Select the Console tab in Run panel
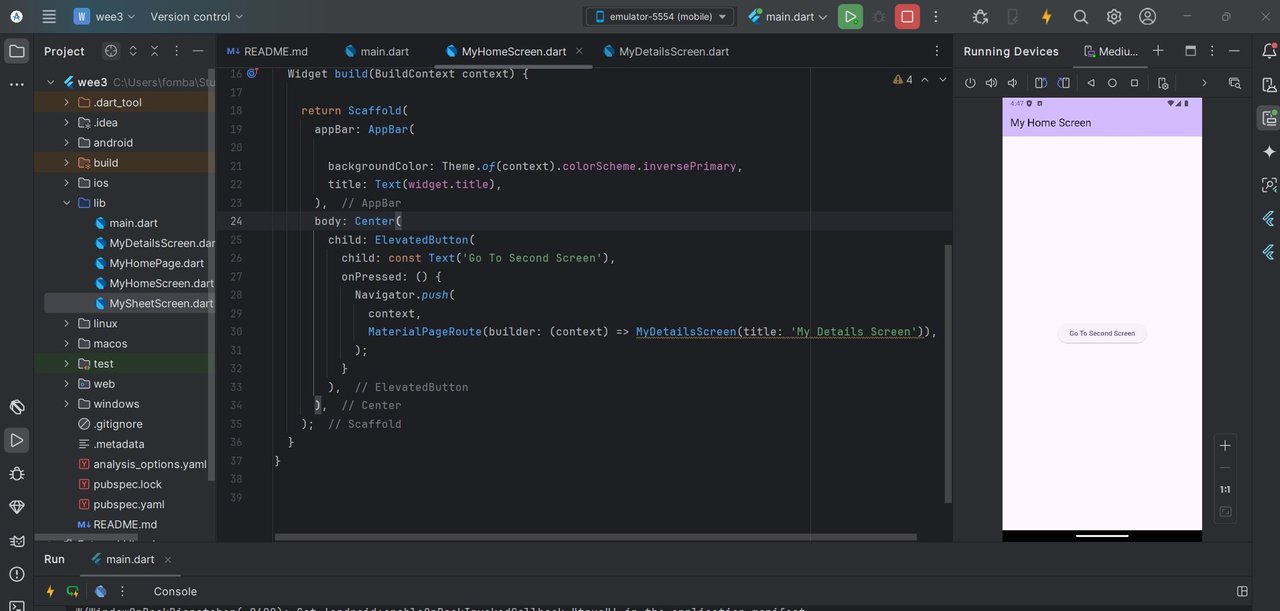Image resolution: width=1280 pixels, height=611 pixels. click(175, 591)
